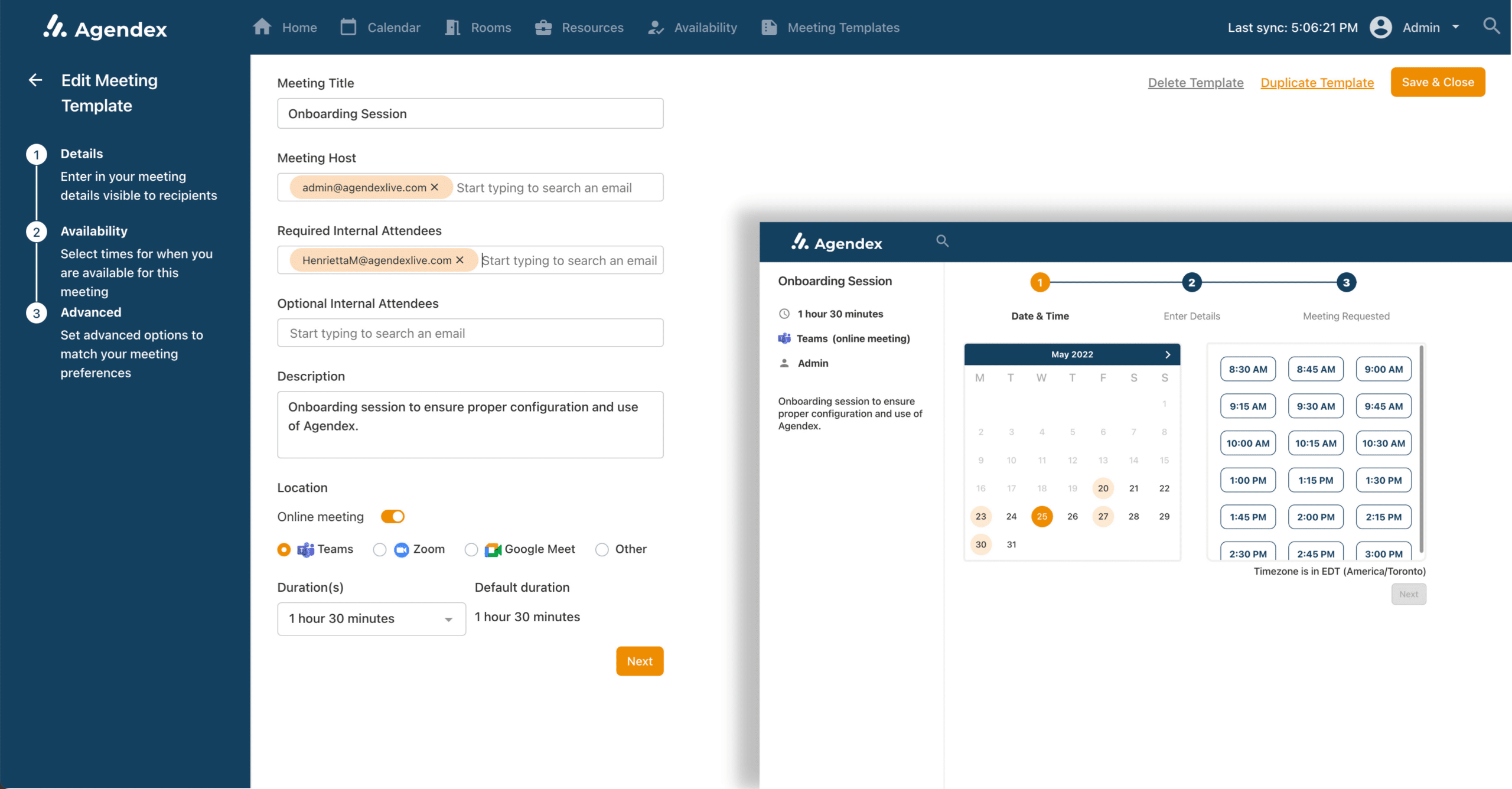Remove admin@agendexlive.com host chip via X icon

click(x=435, y=187)
